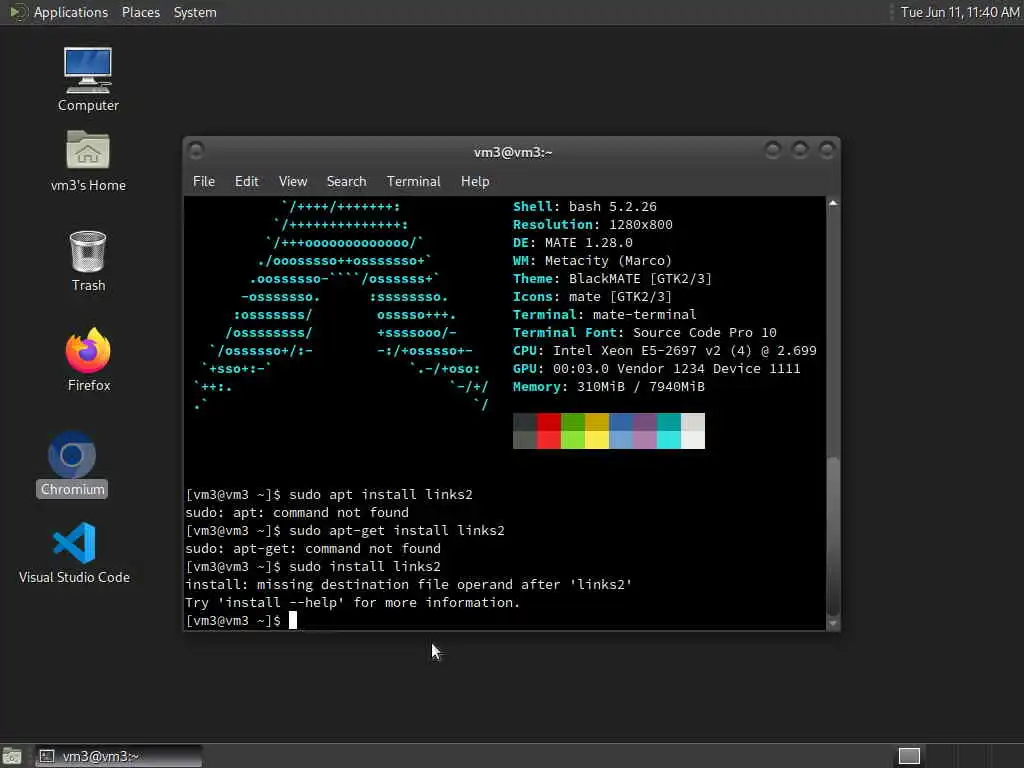Image resolution: width=1024 pixels, height=768 pixels.
Task: Click 'missing destination file operand' line
Action: click(409, 584)
